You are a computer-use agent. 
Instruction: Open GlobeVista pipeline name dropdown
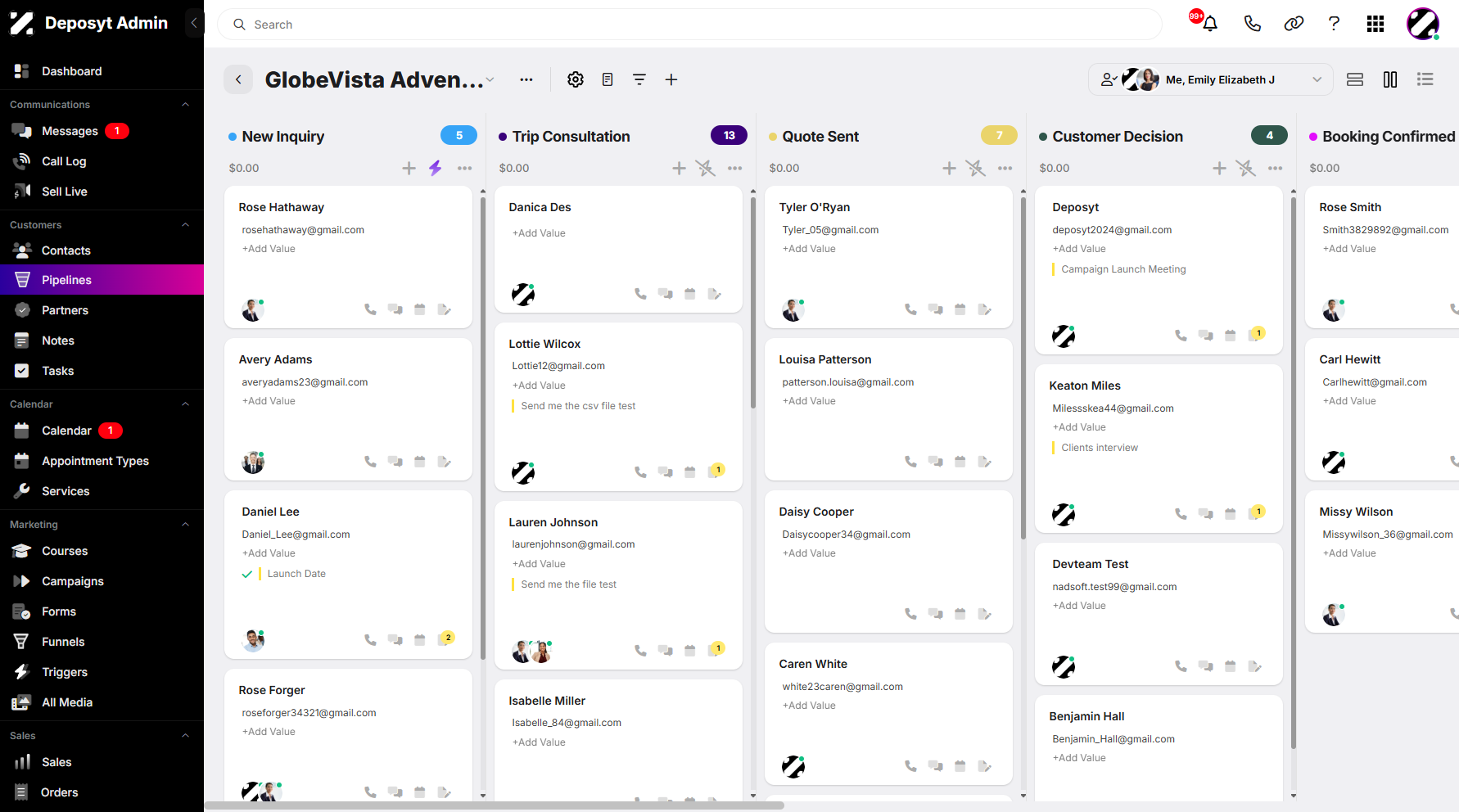(490, 79)
